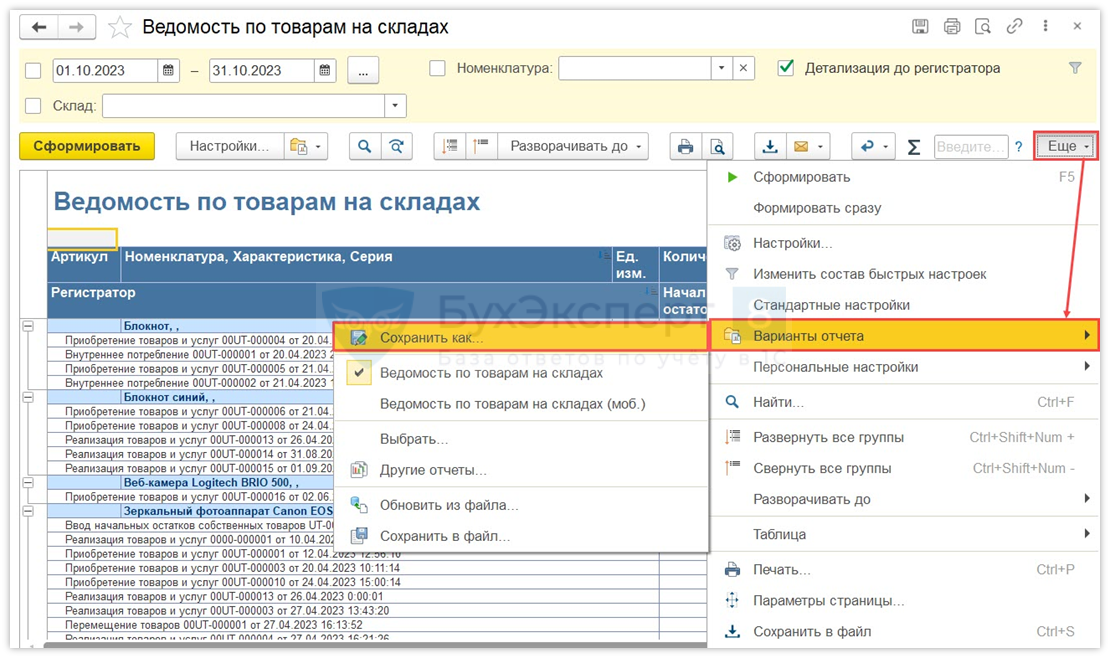The height and width of the screenshot is (658, 1110).
Task: Click the sum sigma icon
Action: pos(914,146)
